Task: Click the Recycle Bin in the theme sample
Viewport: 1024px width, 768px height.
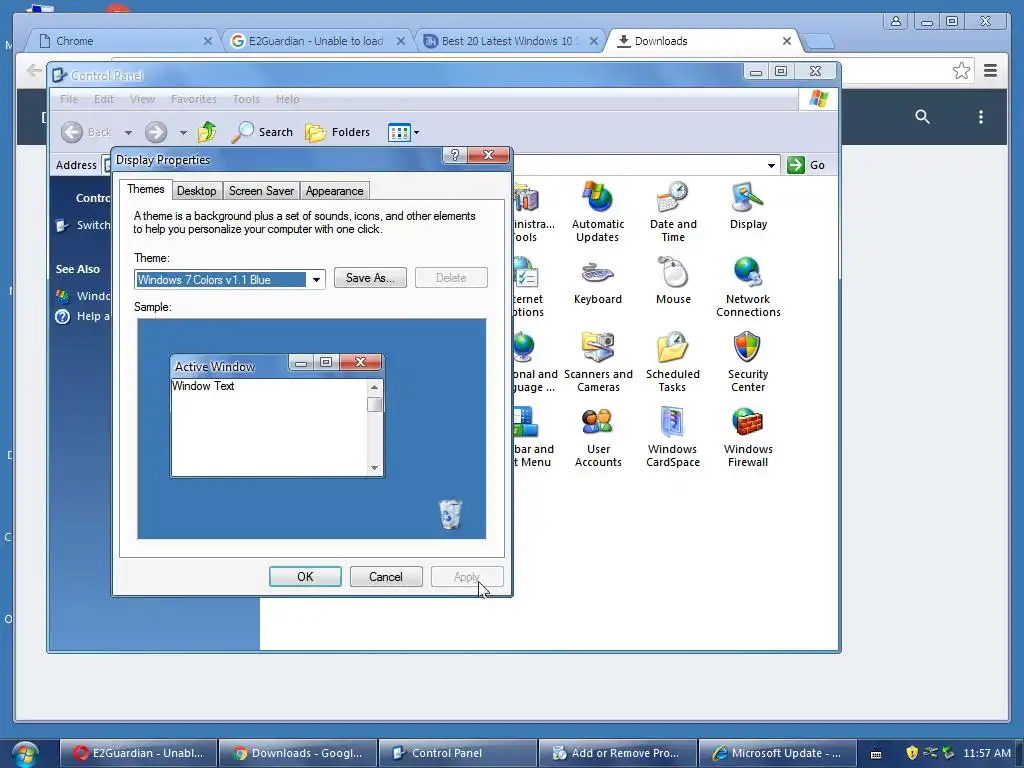Action: (x=450, y=514)
